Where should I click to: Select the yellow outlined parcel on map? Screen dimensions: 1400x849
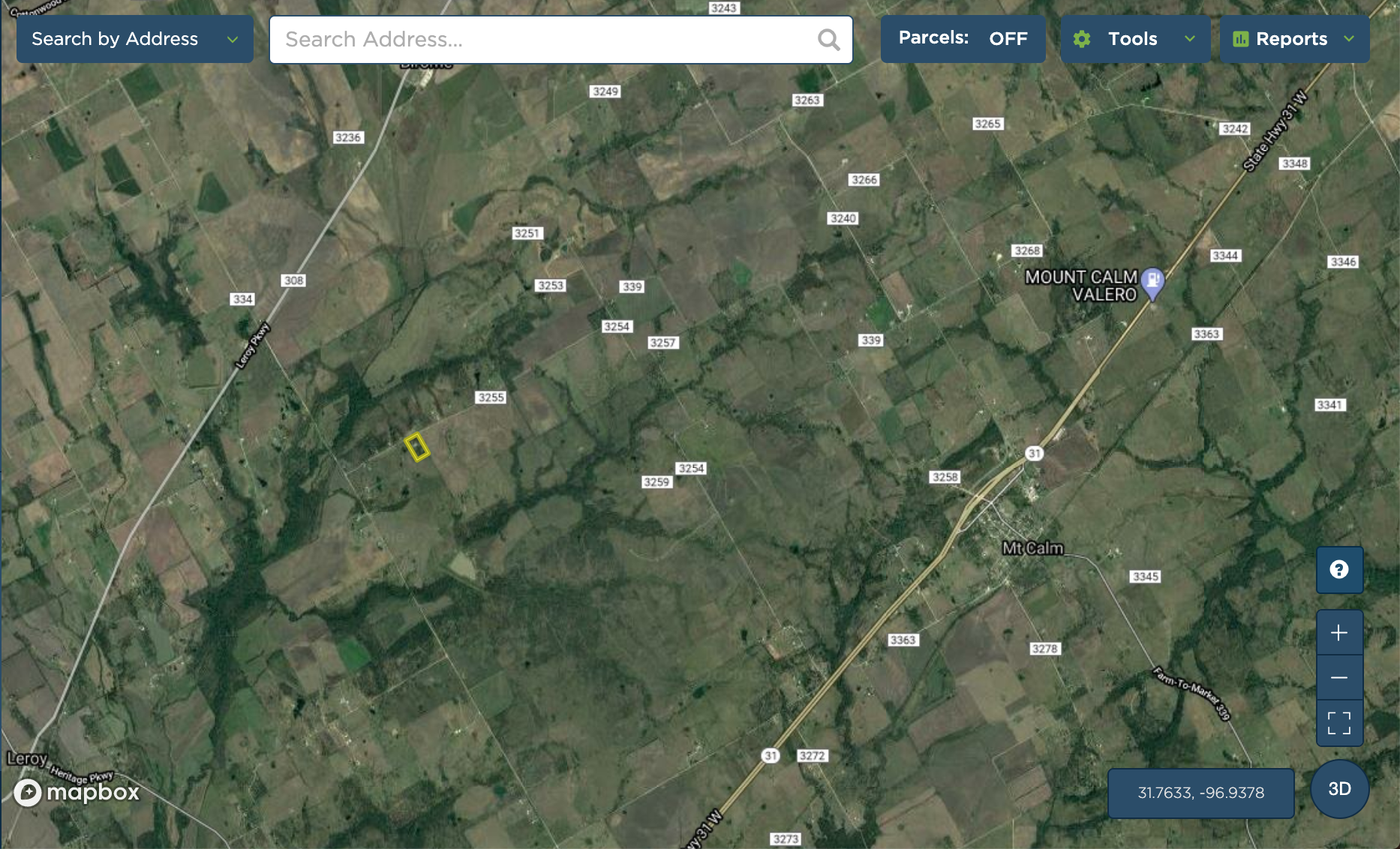(x=417, y=447)
